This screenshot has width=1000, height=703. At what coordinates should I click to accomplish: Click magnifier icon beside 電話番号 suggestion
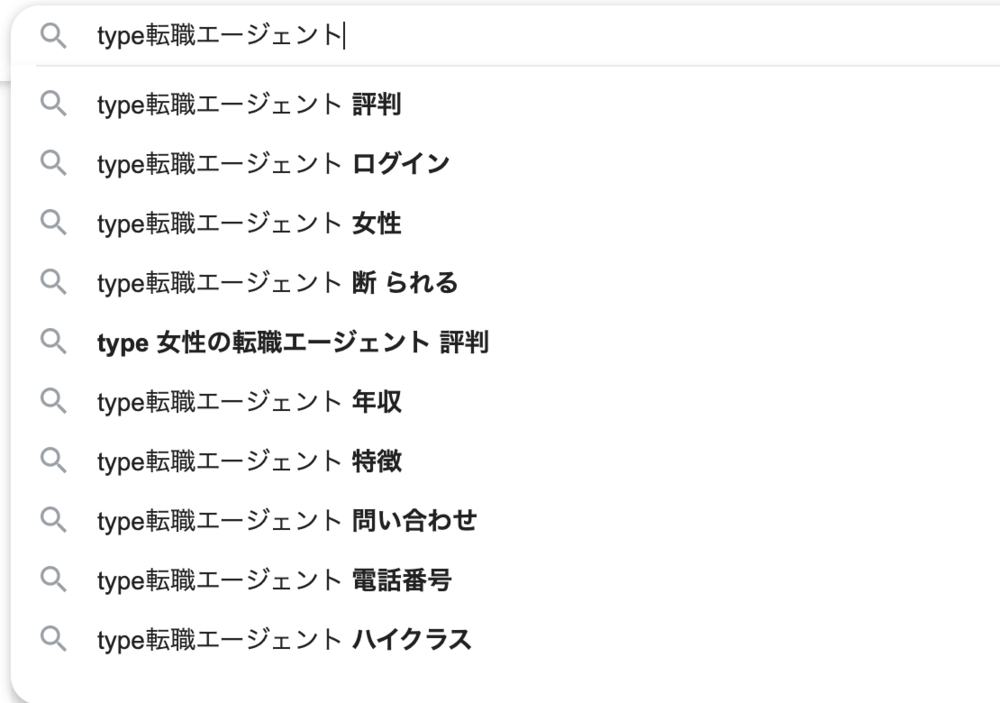click(53, 579)
